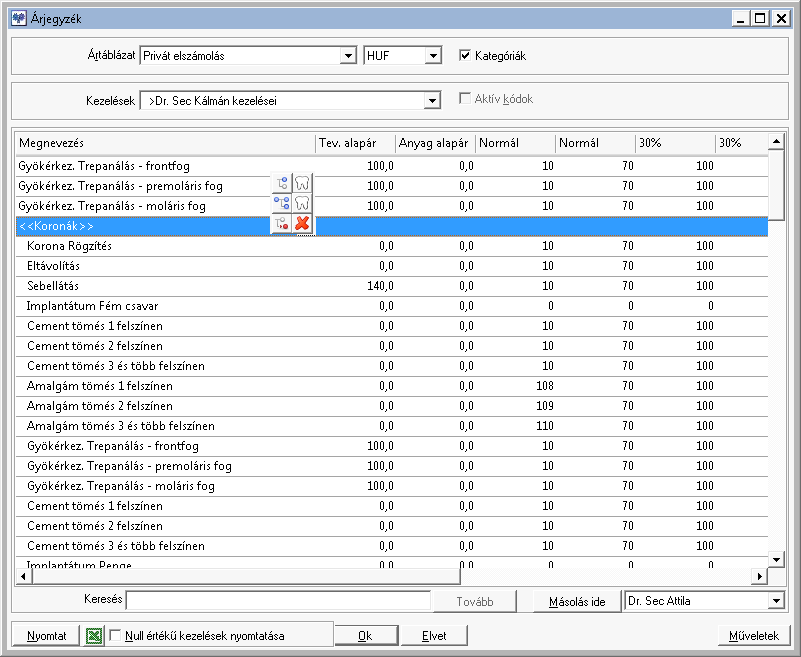Click the Nyomtat button
801x657 pixels.
pos(46,636)
